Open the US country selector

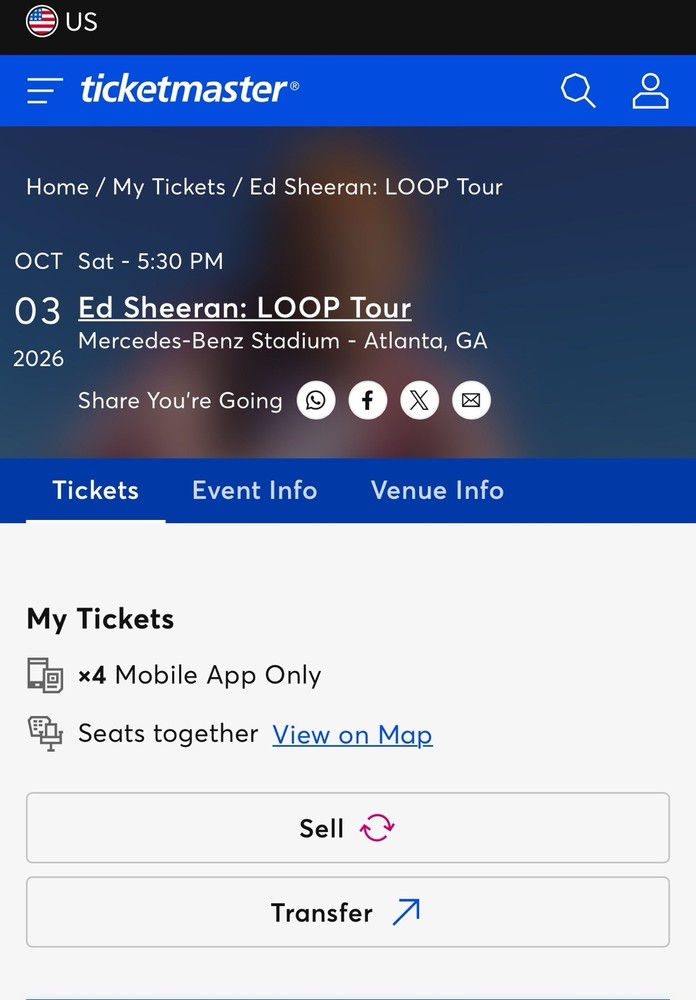(x=62, y=21)
